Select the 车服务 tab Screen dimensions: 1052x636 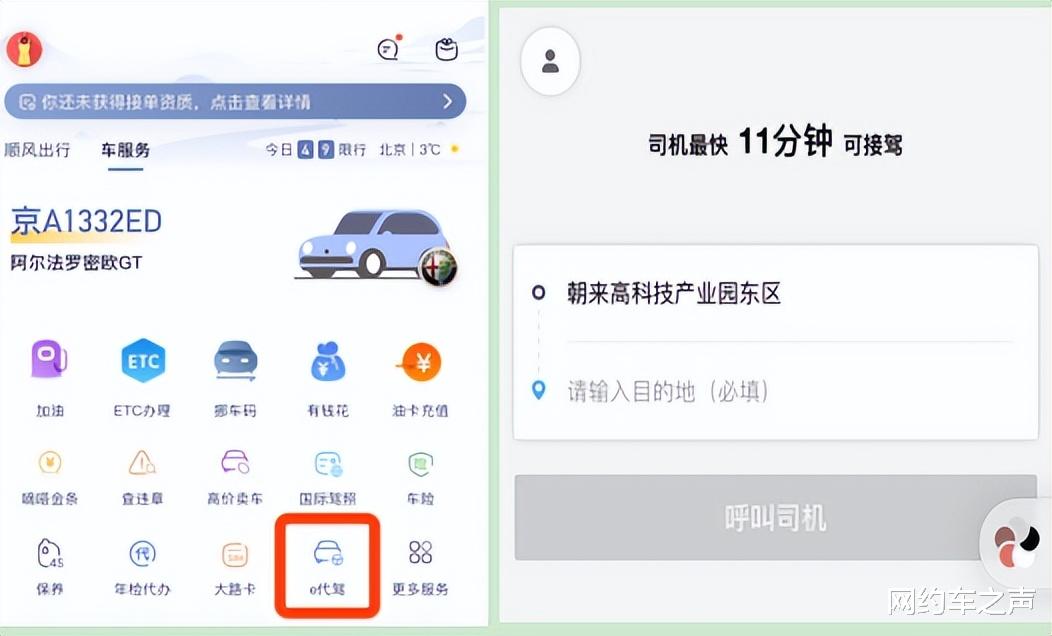pos(125,150)
